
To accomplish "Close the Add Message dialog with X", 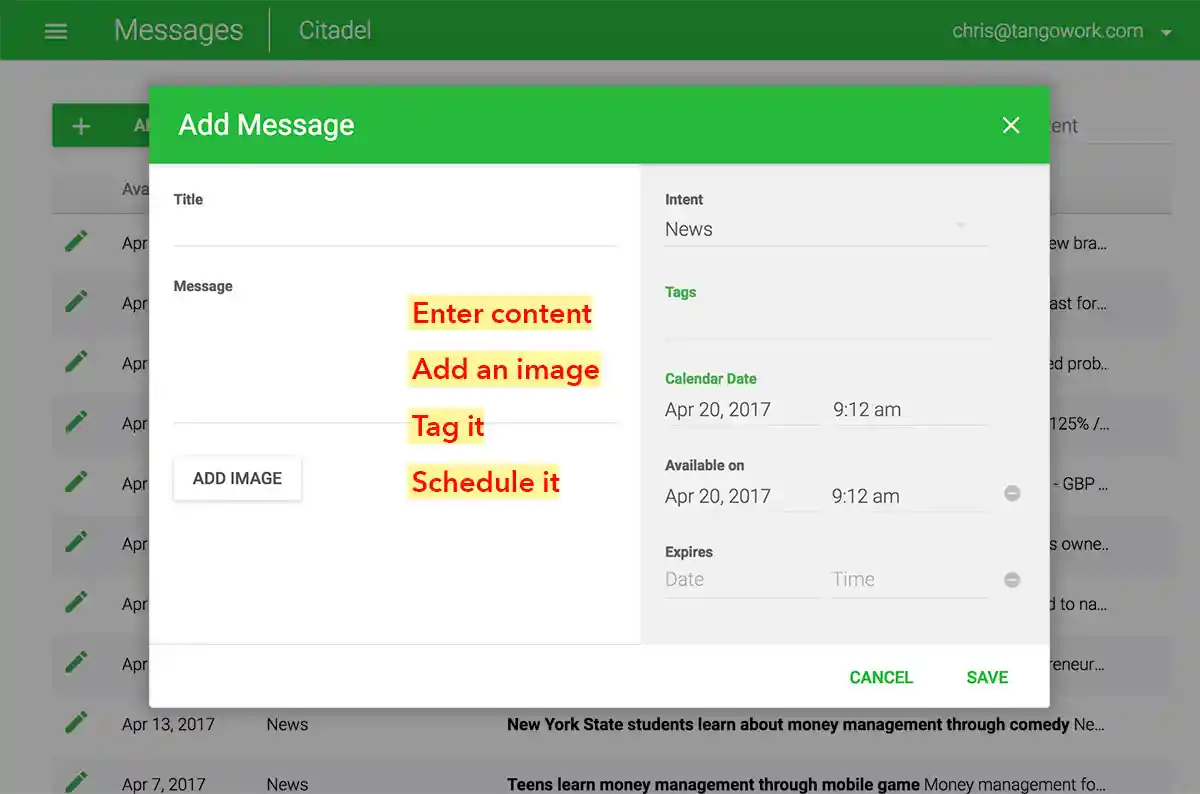I will [1011, 125].
